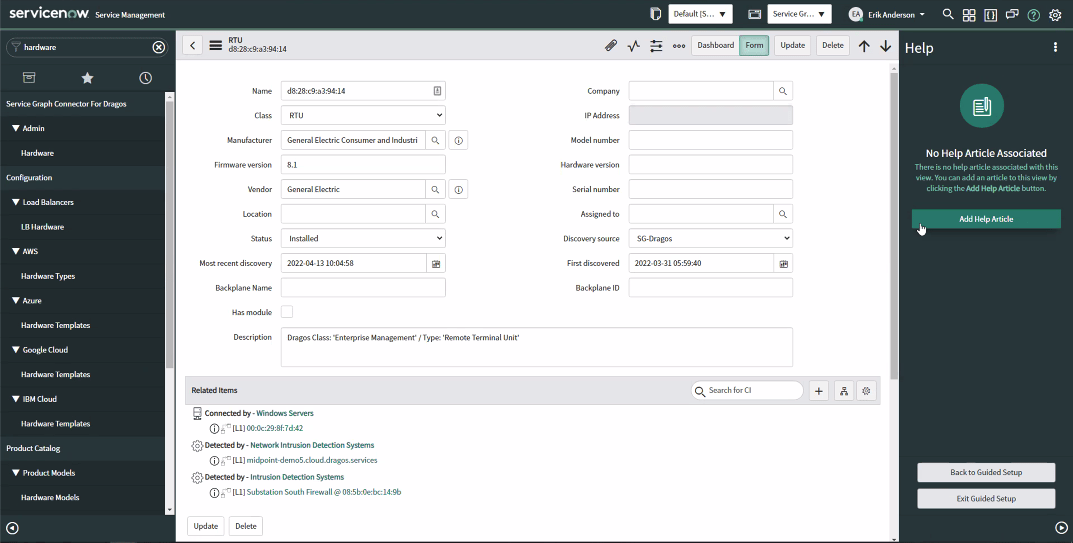Go to previous record with up arrow
Image resolution: width=1073 pixels, height=543 pixels.
[x=864, y=46]
